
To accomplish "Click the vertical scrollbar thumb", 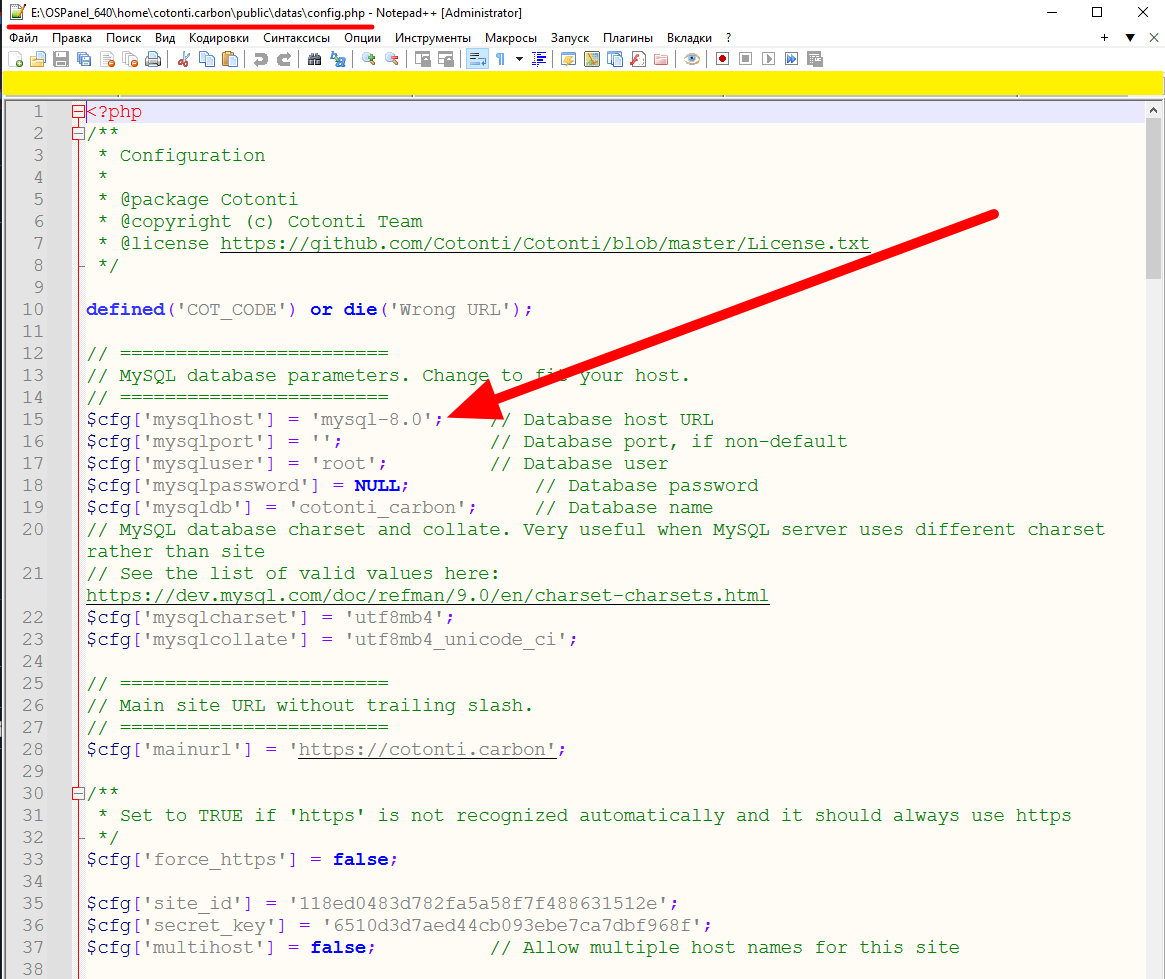I will click(x=1153, y=198).
